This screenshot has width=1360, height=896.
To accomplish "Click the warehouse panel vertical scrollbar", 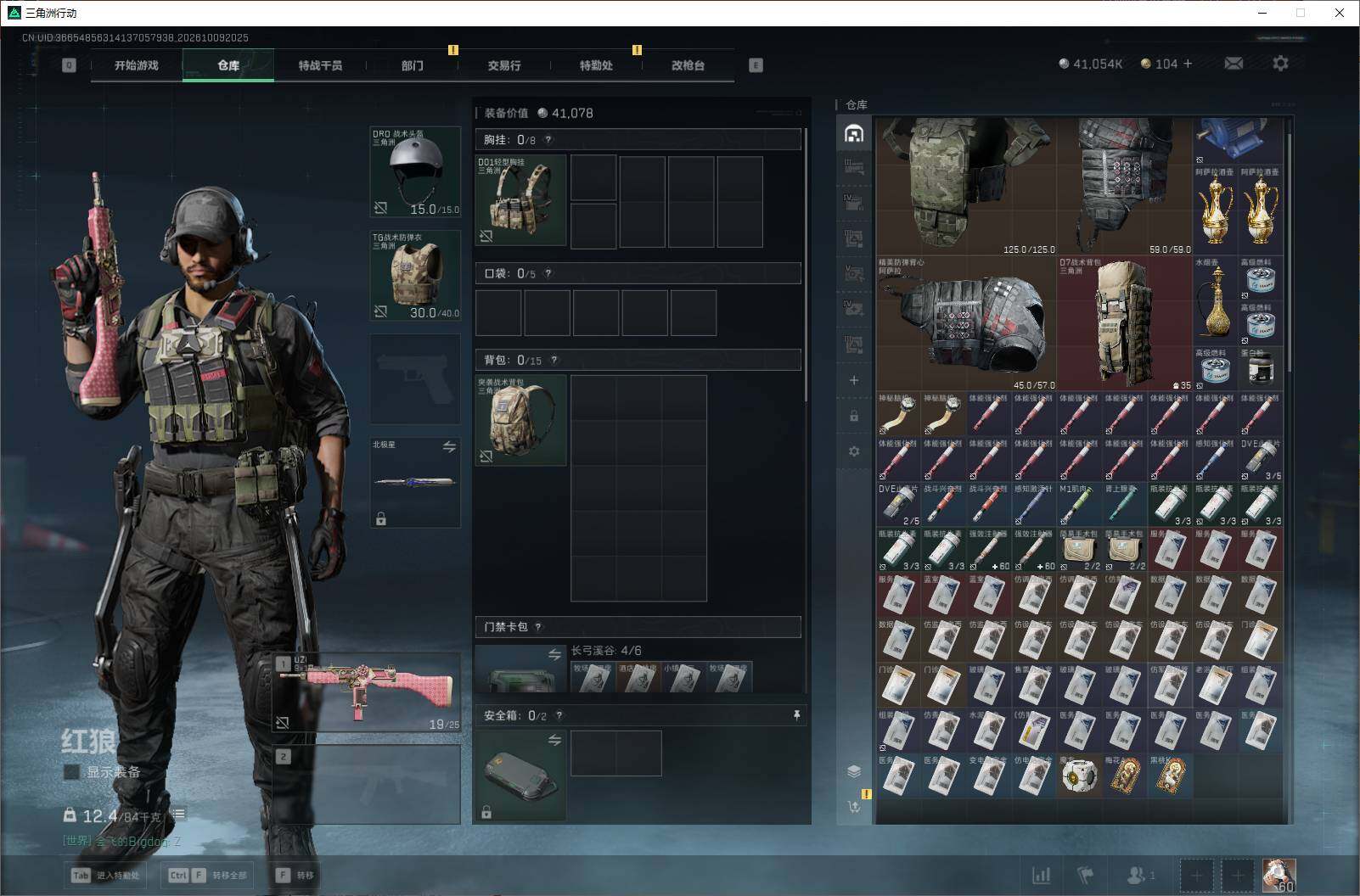I will 1290,246.
